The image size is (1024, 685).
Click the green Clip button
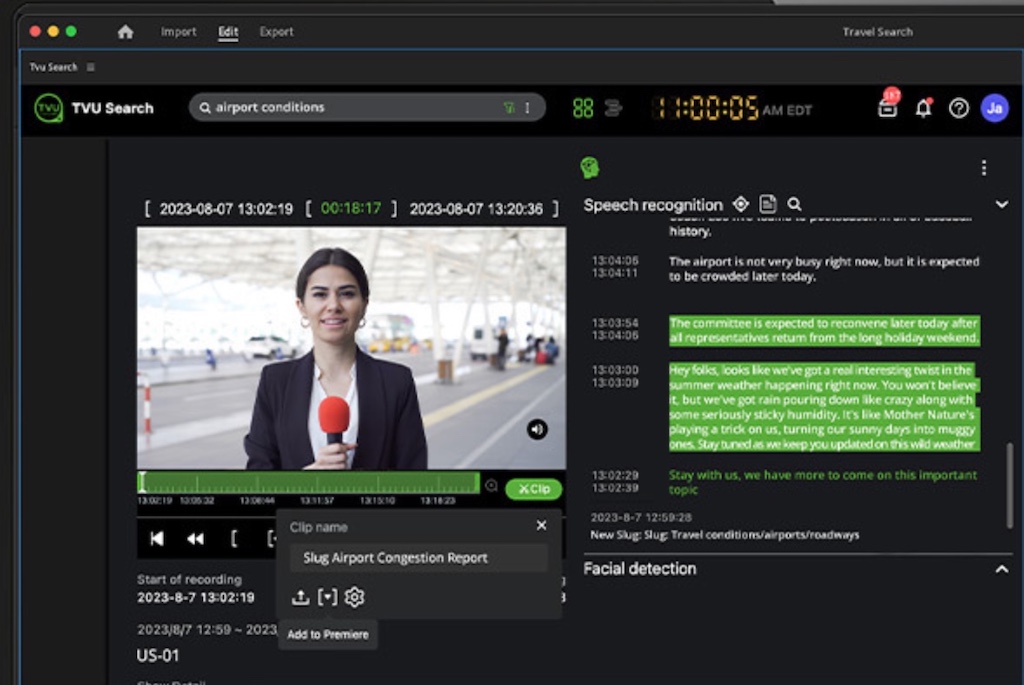point(534,489)
